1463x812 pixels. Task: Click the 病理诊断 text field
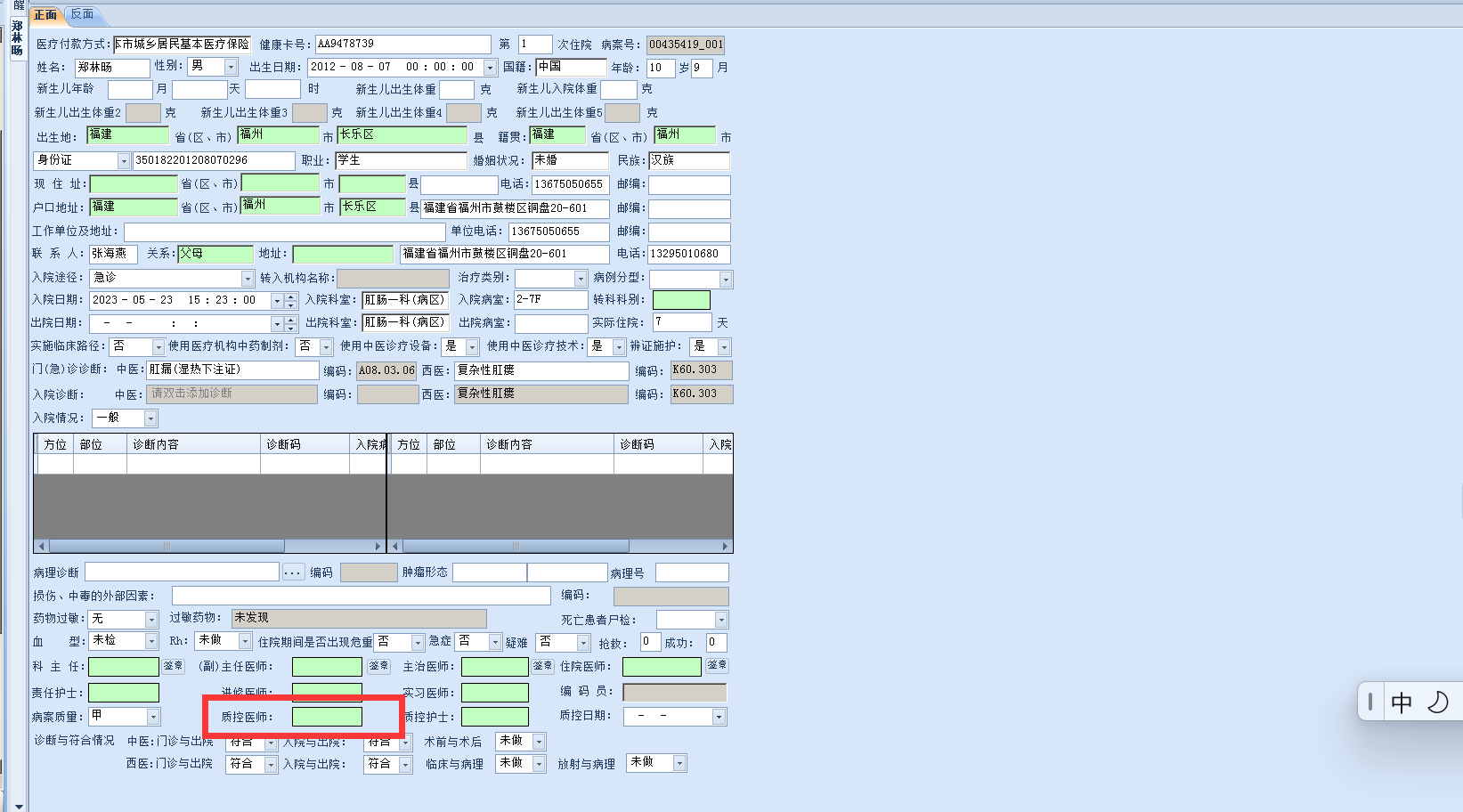182,572
